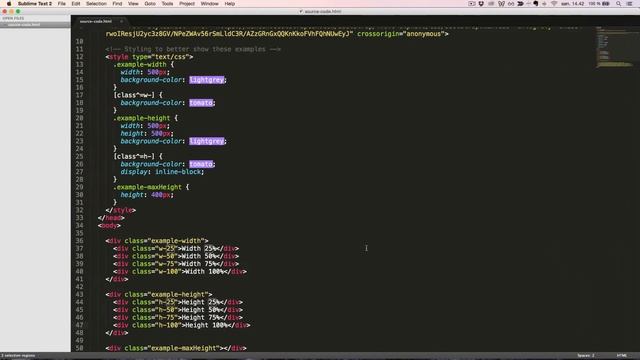Image resolution: width=640 pixels, height=360 pixels.
Task: Click the 'Width 25%' div line
Action: tap(176, 249)
